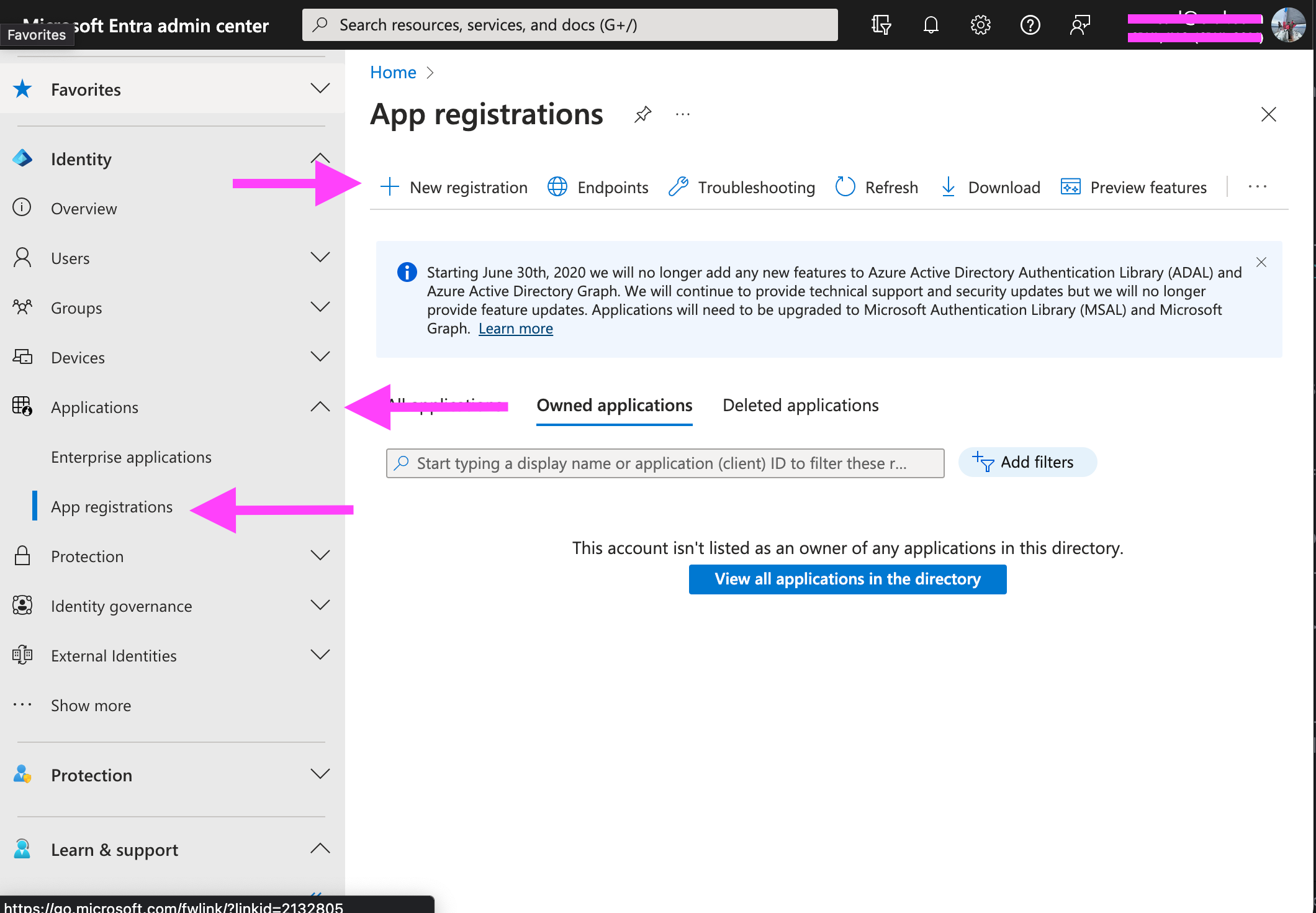Switch to Deleted applications tab
This screenshot has width=1316, height=913.
pos(800,406)
